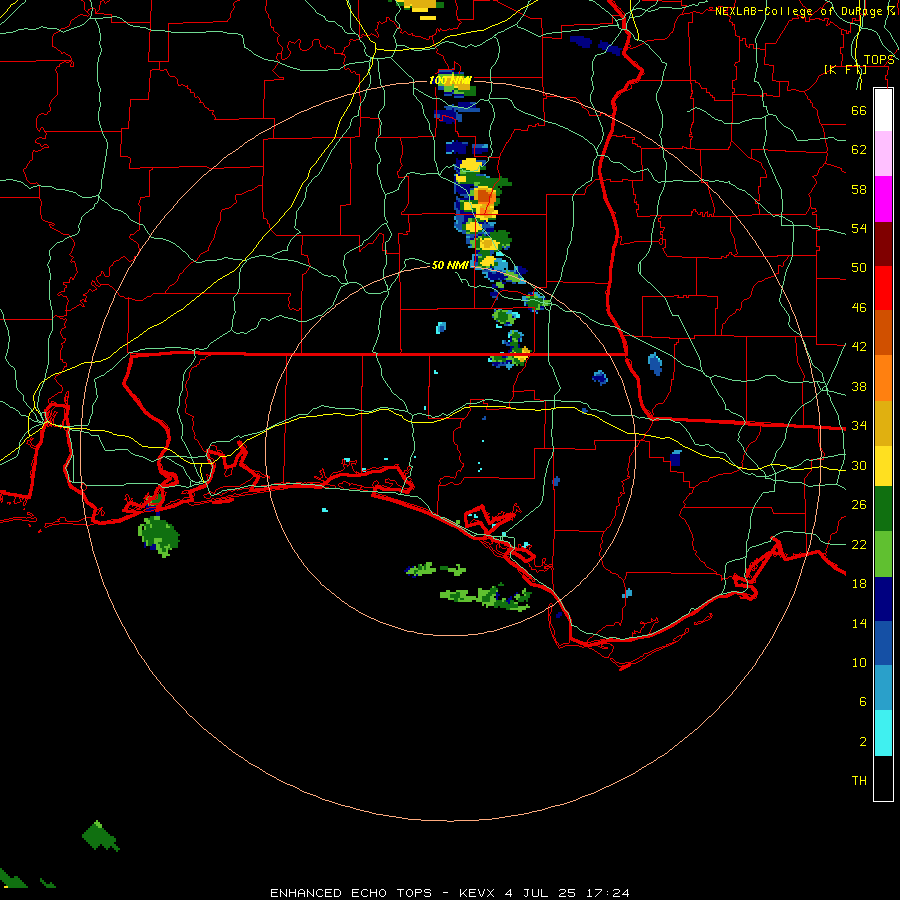Click the green echo blob offshore near Mobile Bay

coord(159,536)
